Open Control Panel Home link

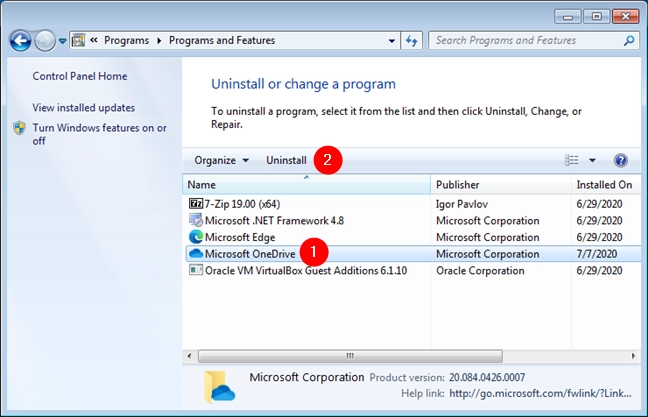coord(80,76)
